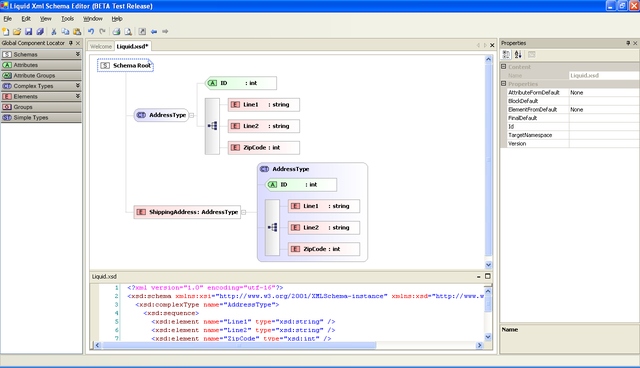The width and height of the screenshot is (640, 368).
Task: Click the sequence compositor icon under top AddressType
Action: coord(212,126)
